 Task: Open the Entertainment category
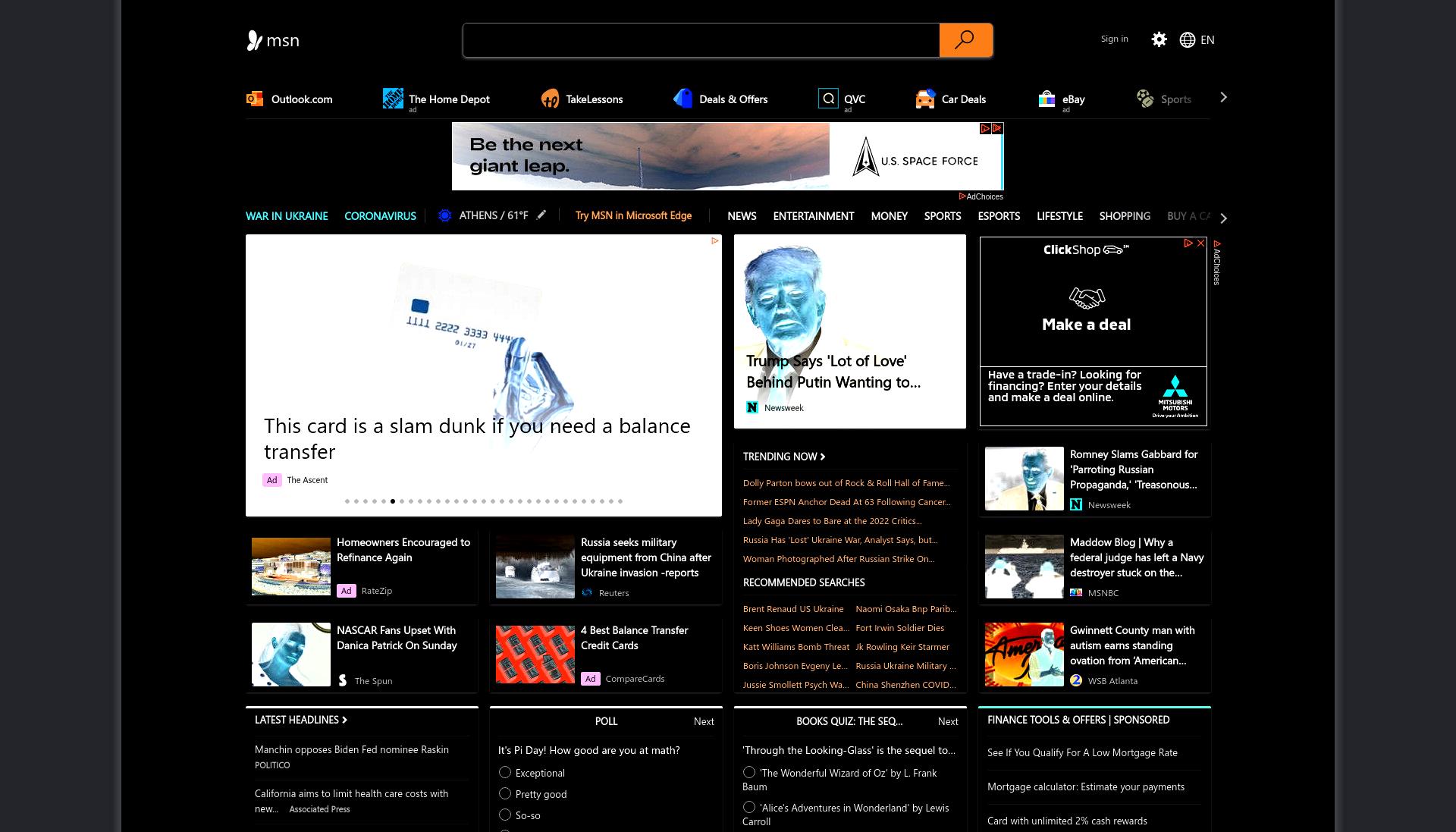(x=814, y=216)
